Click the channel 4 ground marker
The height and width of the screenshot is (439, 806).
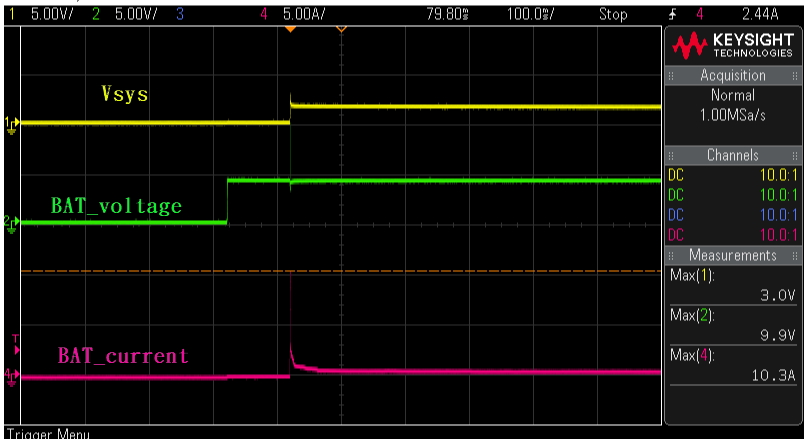[x=11, y=377]
